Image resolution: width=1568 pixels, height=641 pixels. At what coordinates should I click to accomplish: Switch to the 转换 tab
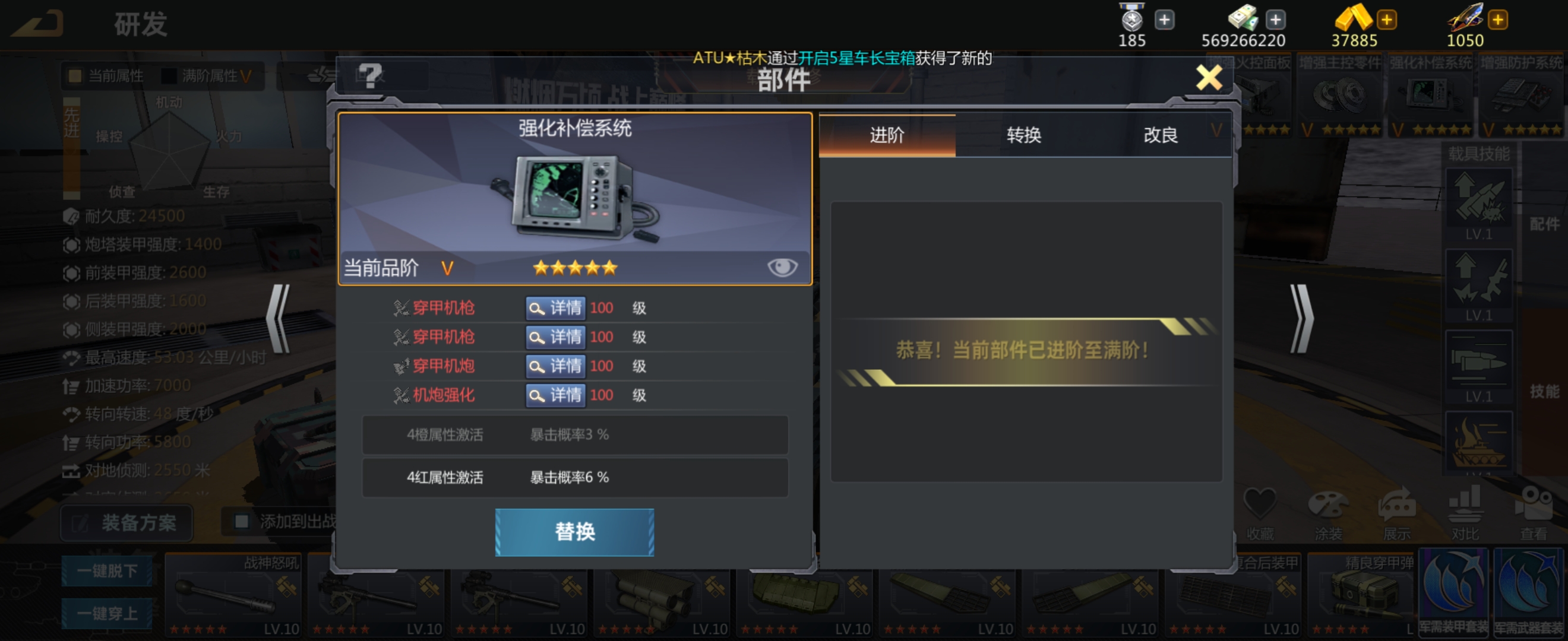pyautogui.click(x=1024, y=135)
